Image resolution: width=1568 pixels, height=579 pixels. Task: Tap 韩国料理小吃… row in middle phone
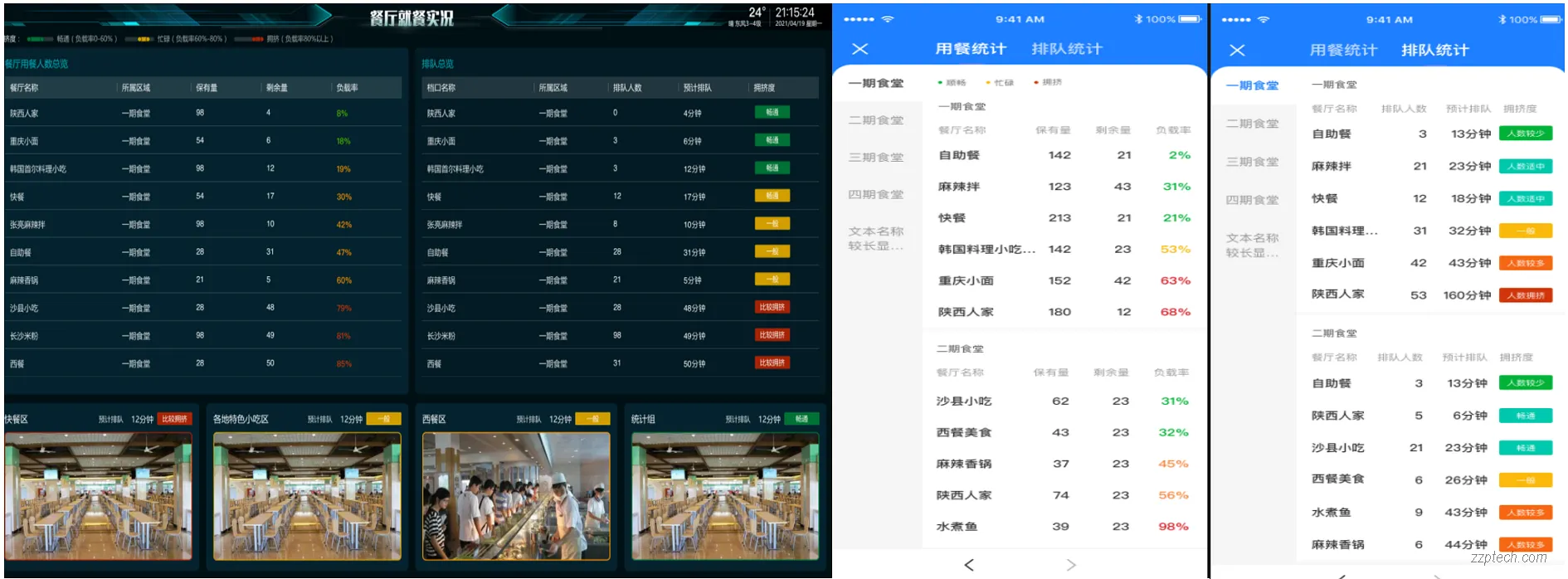1064,249
